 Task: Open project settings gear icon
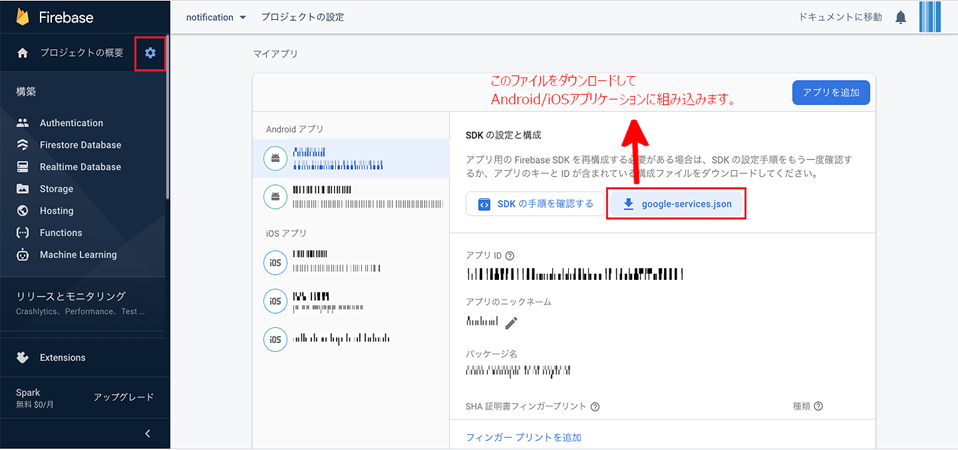pos(150,53)
